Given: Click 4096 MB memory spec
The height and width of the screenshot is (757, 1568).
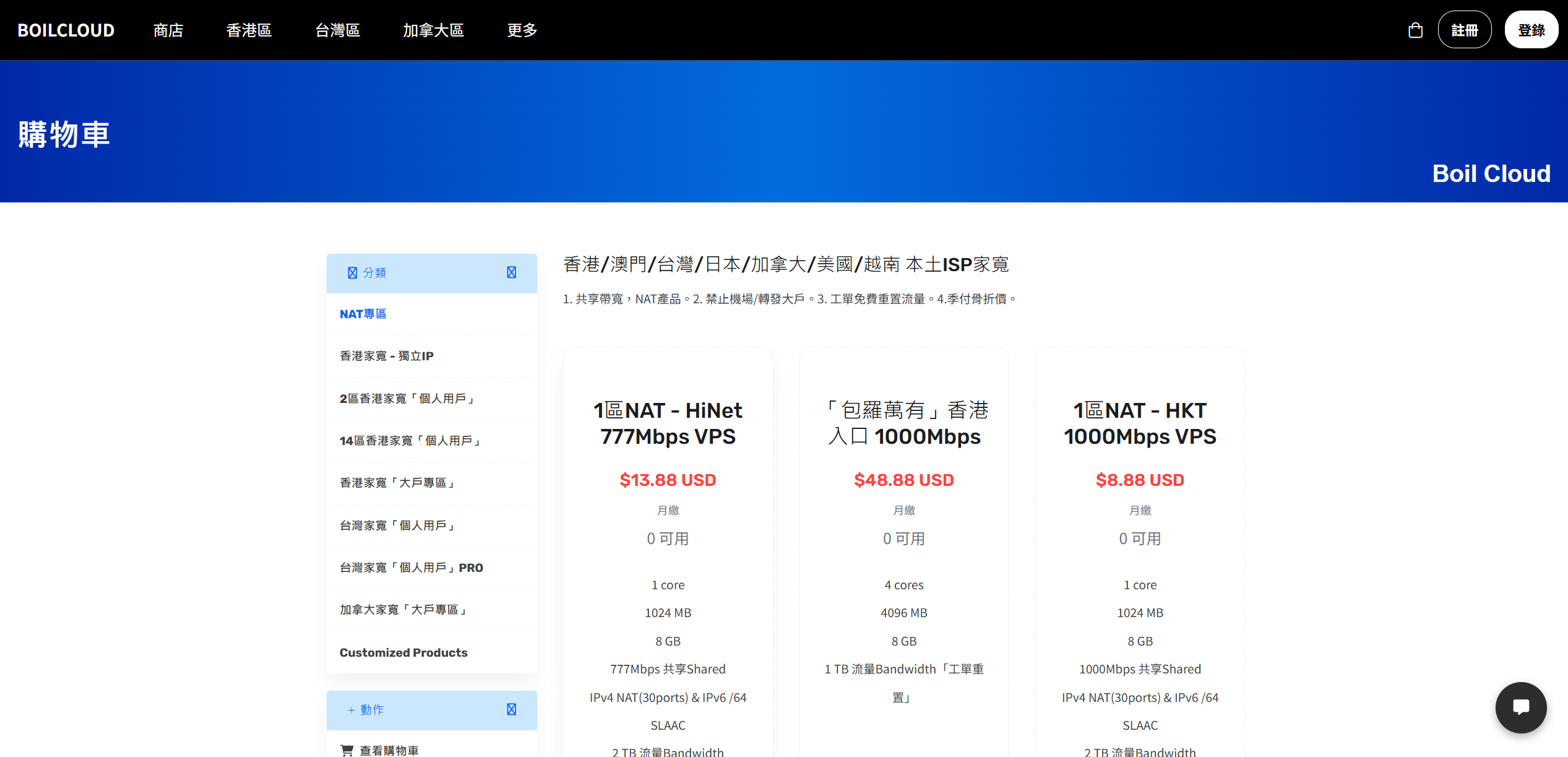Looking at the screenshot, I should point(904,613).
